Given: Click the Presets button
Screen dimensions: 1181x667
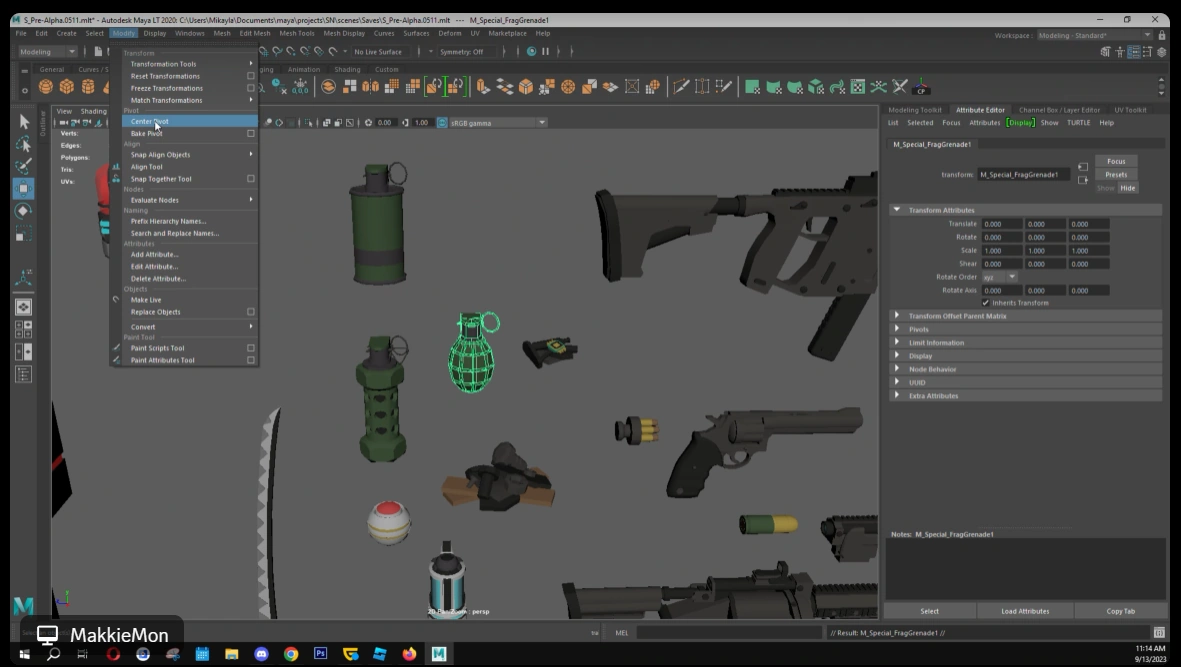Looking at the screenshot, I should (x=1116, y=175).
